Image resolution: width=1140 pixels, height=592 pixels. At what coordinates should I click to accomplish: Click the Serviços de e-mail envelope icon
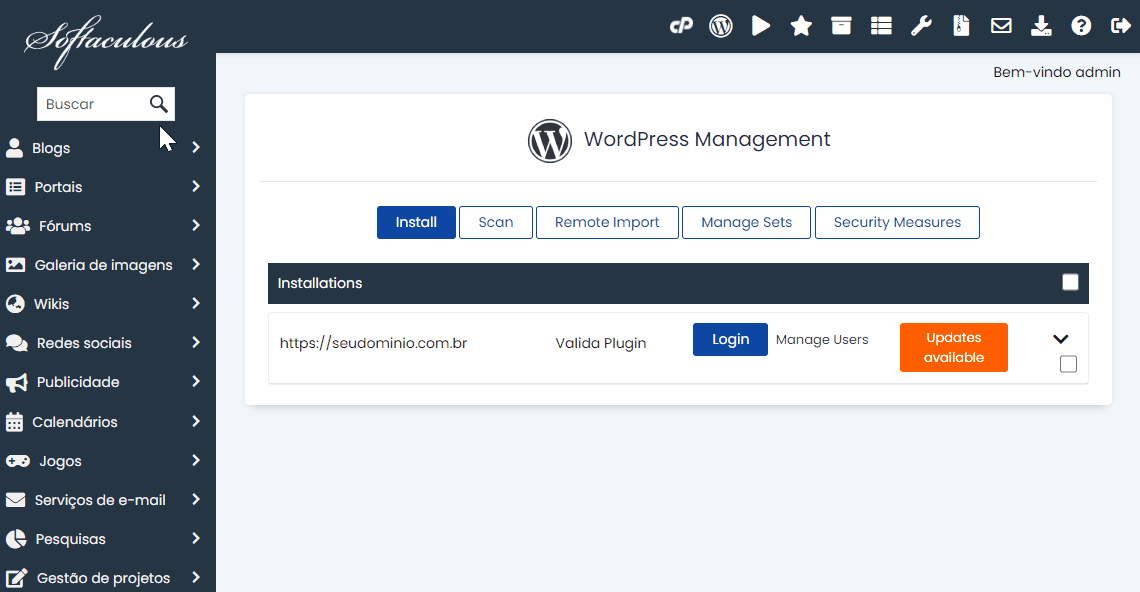click(x=15, y=500)
